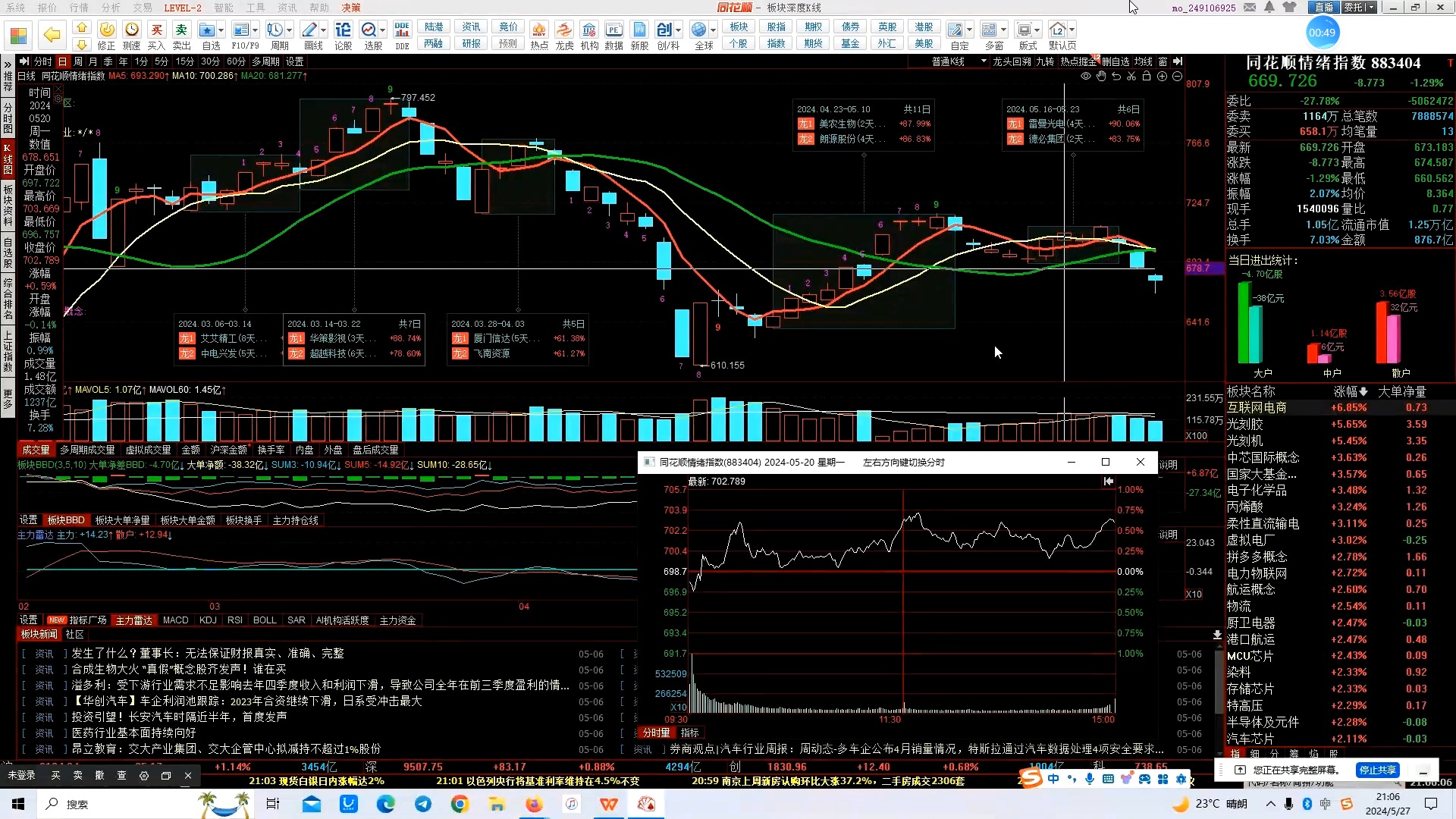The height and width of the screenshot is (819, 1456).
Task: Switch K-line period to 60分
Action: (x=236, y=61)
